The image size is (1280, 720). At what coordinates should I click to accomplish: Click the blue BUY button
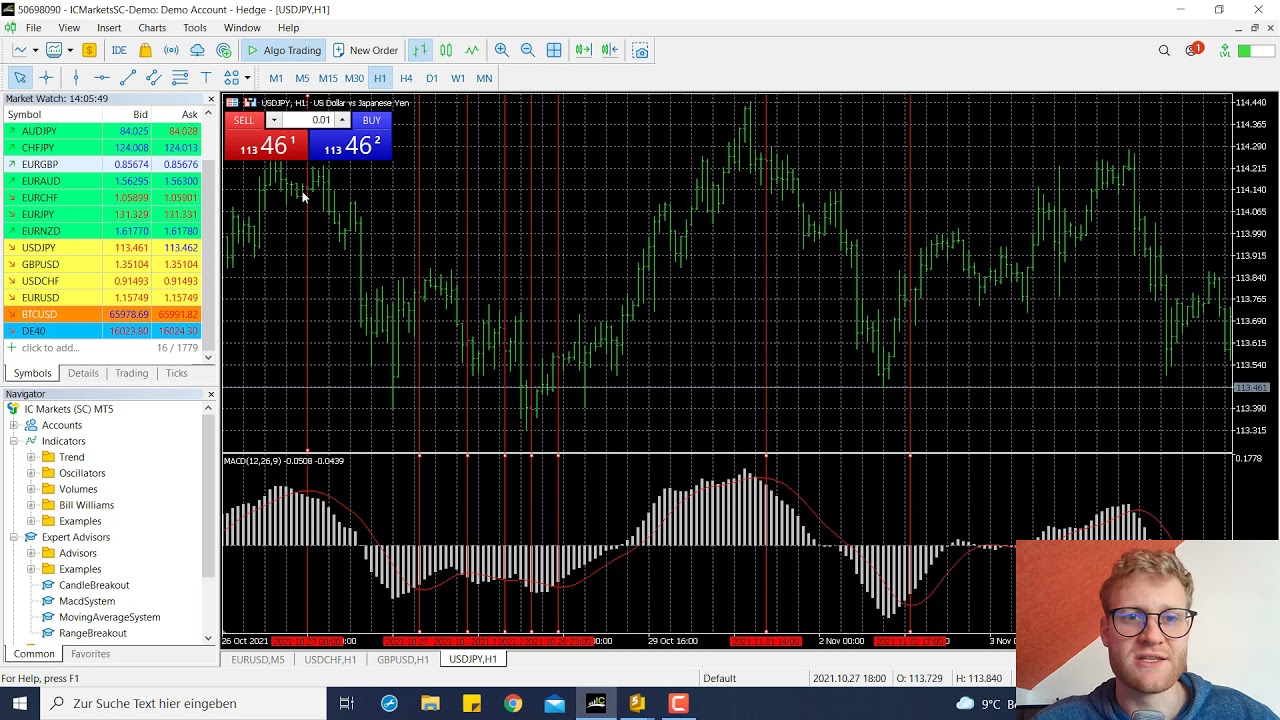(x=371, y=120)
